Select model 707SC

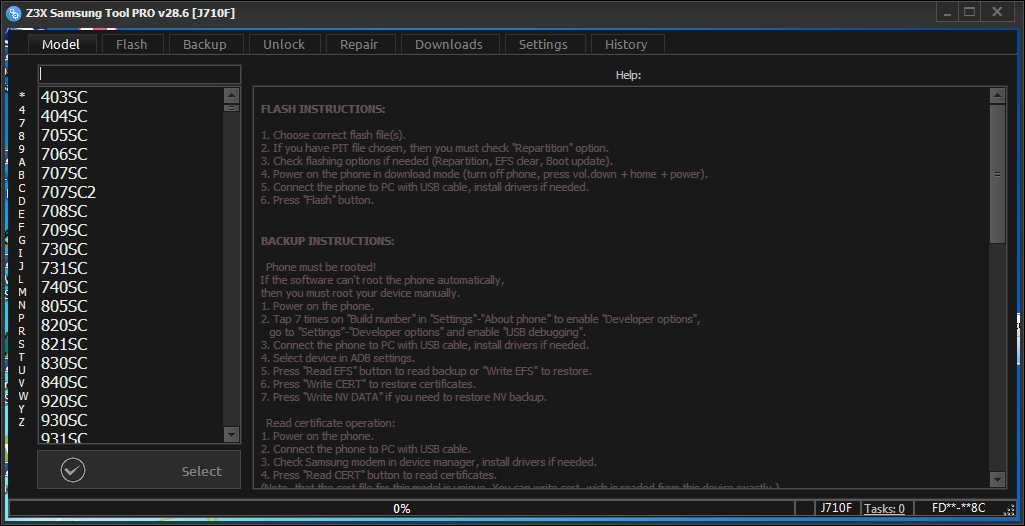point(130,173)
